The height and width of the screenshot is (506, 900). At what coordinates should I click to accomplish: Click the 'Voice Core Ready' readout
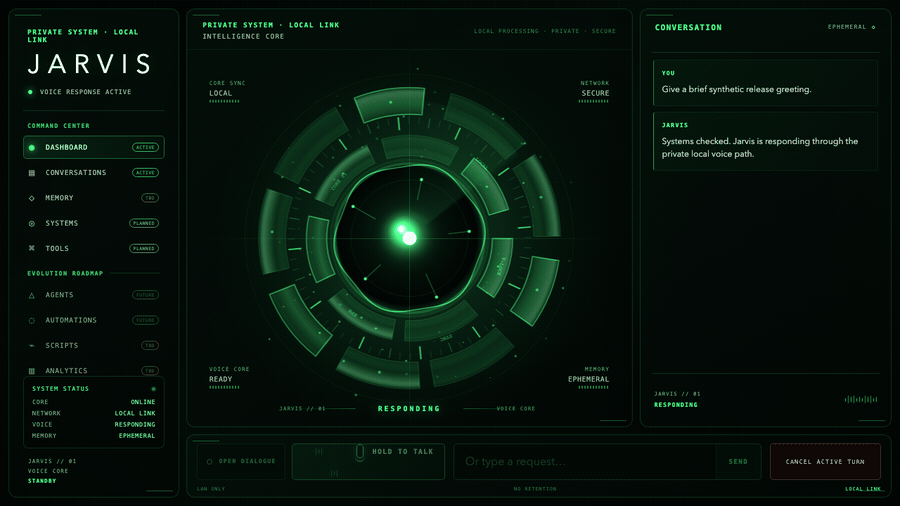click(229, 378)
